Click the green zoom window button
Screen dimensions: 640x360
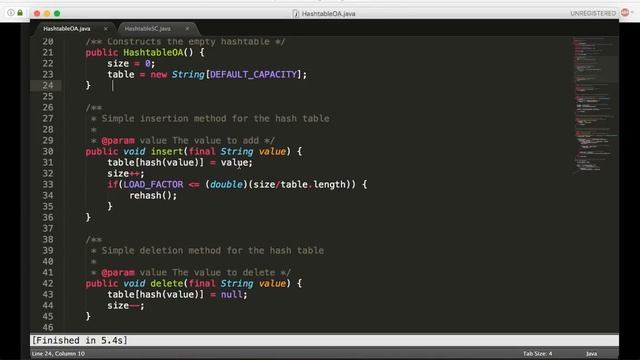57,13
